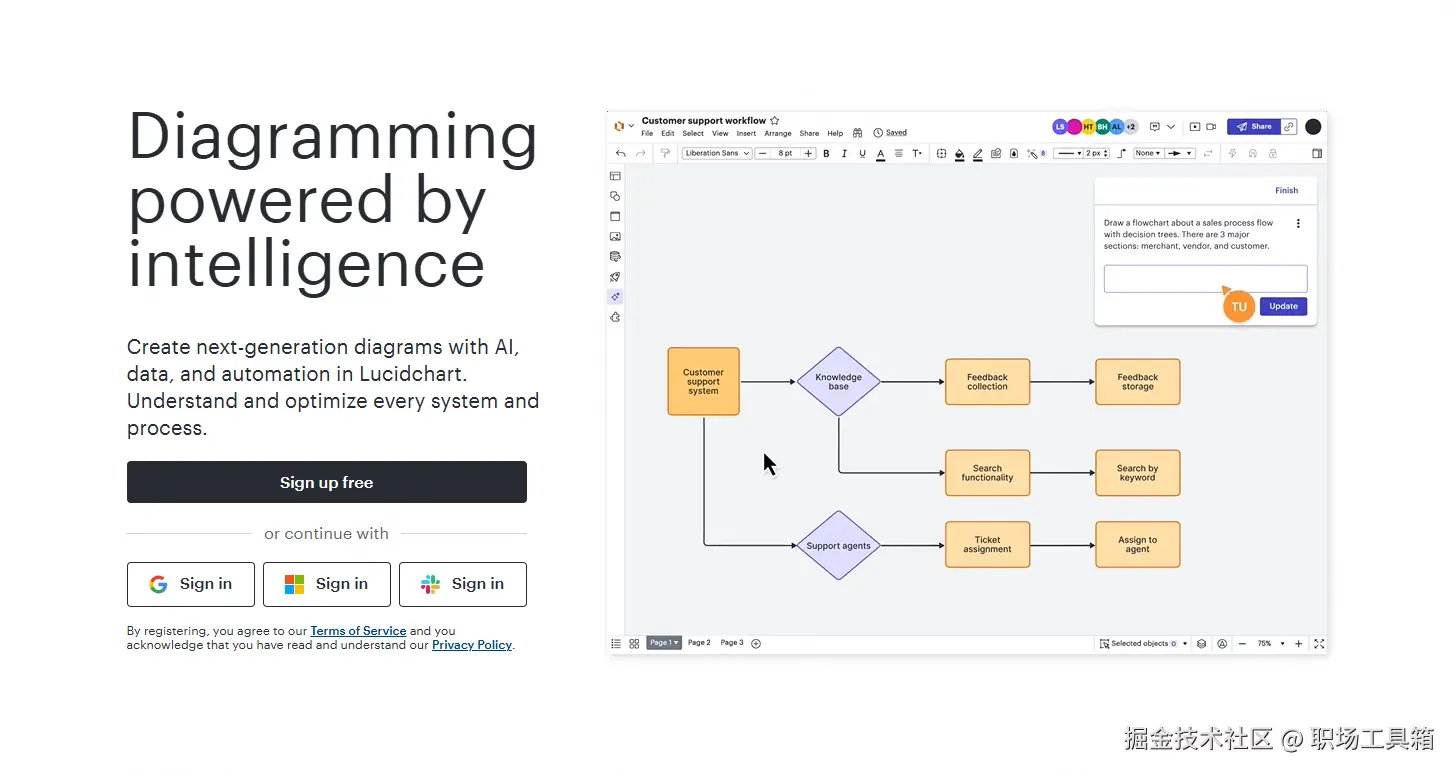1456x774 pixels.
Task: Open the Arrange menu
Action: pyautogui.click(x=778, y=133)
